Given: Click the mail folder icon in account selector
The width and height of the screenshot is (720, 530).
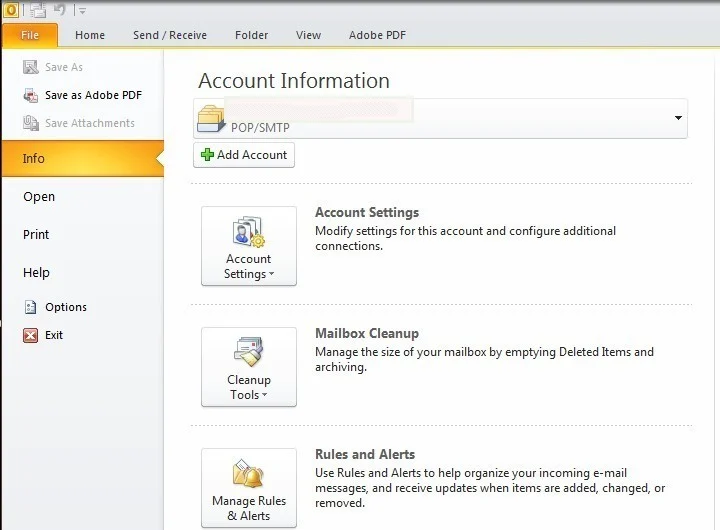Looking at the screenshot, I should click(211, 118).
